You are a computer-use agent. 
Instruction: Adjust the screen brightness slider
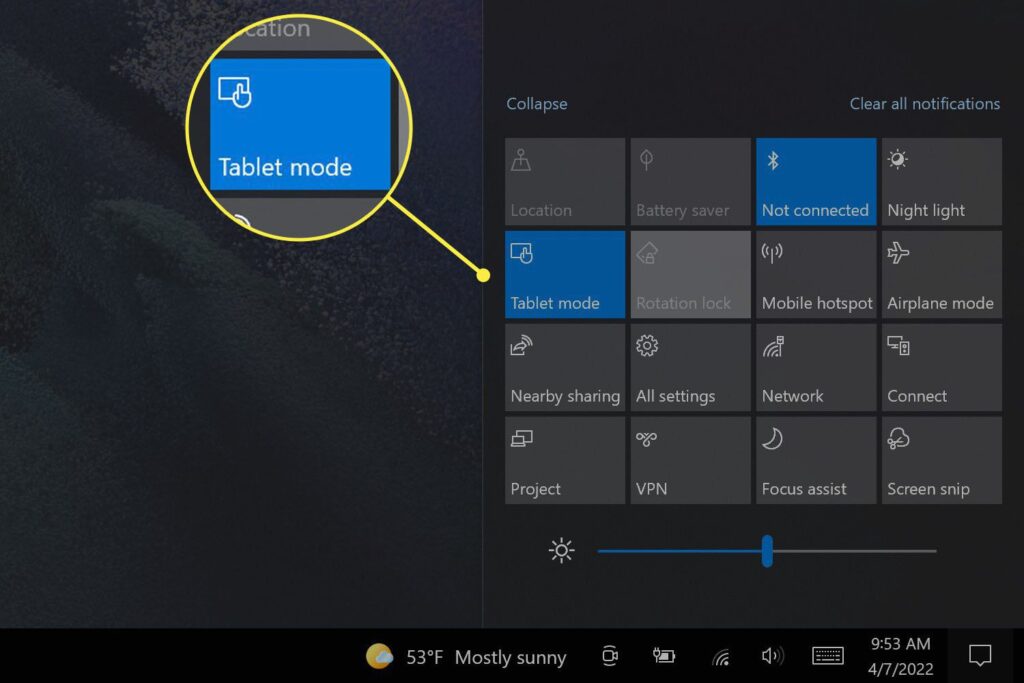766,550
